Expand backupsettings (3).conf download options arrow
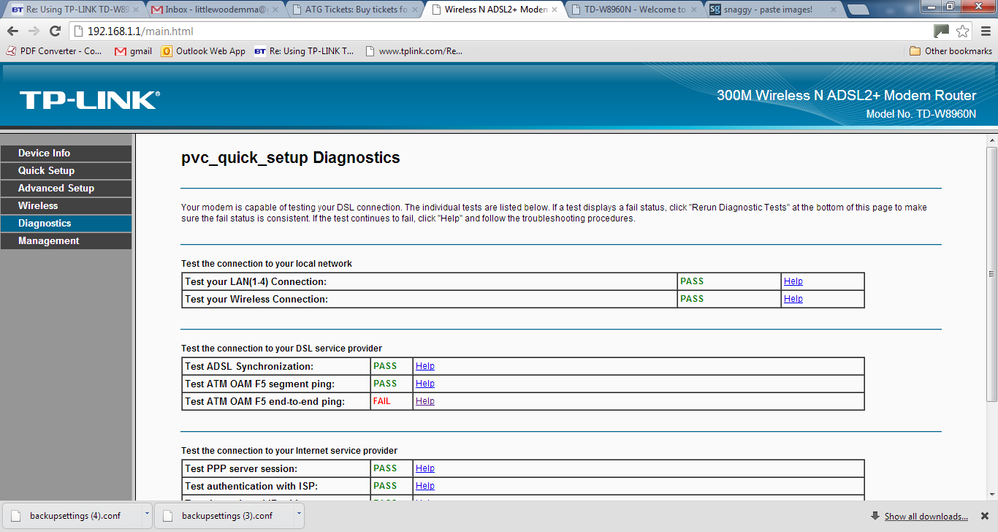This screenshot has height=532, width=998. [x=299, y=515]
